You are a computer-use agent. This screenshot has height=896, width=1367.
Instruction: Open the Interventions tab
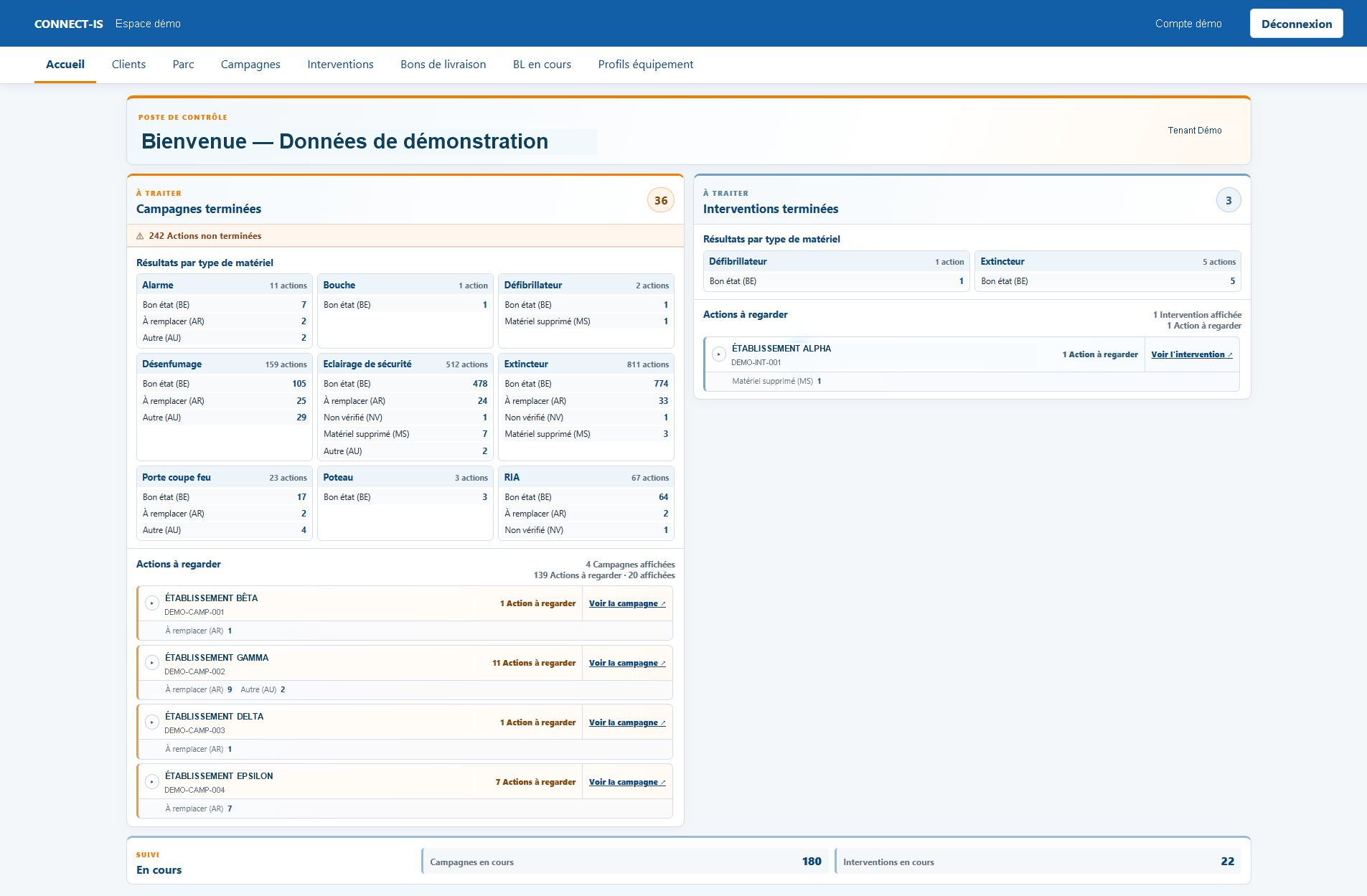[340, 65]
